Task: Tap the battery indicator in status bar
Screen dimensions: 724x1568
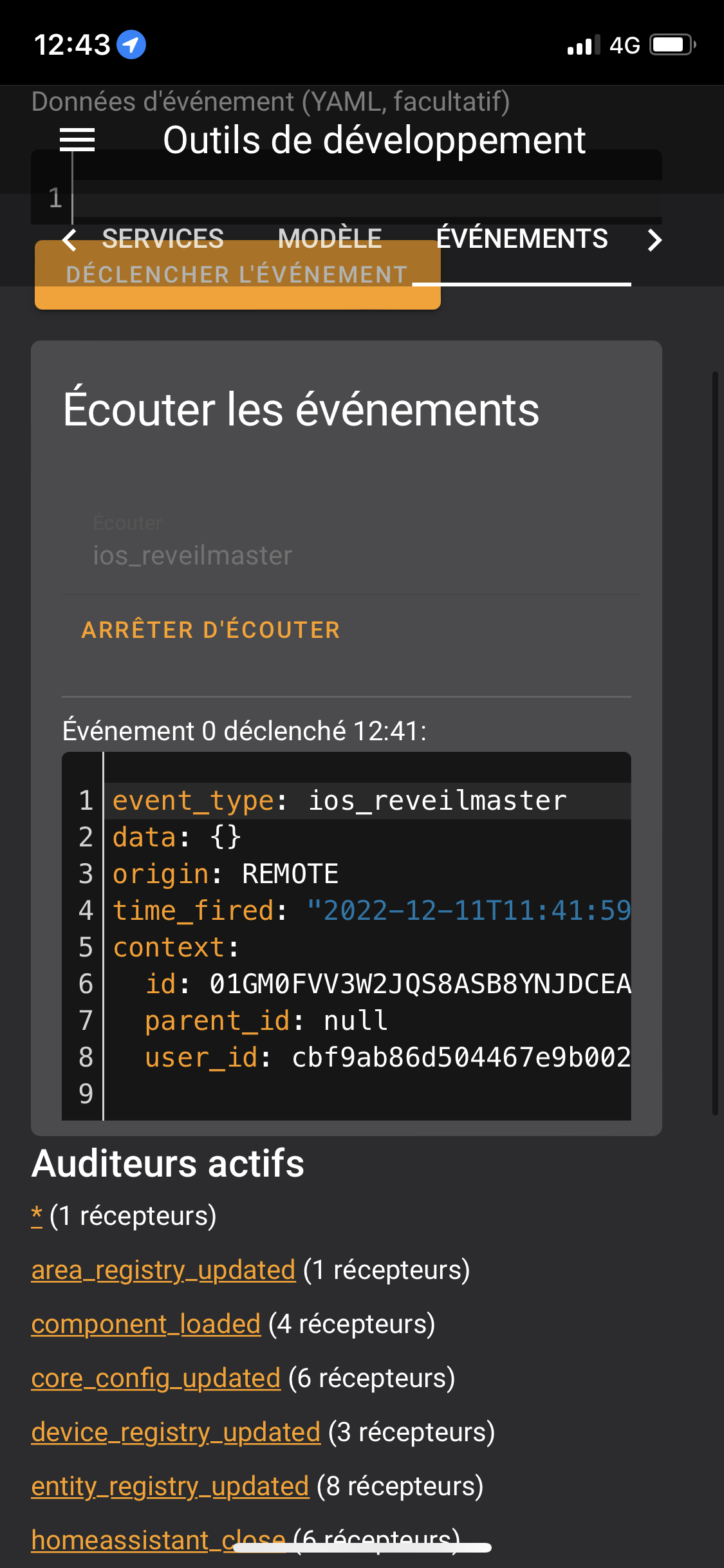Action: coord(672,45)
